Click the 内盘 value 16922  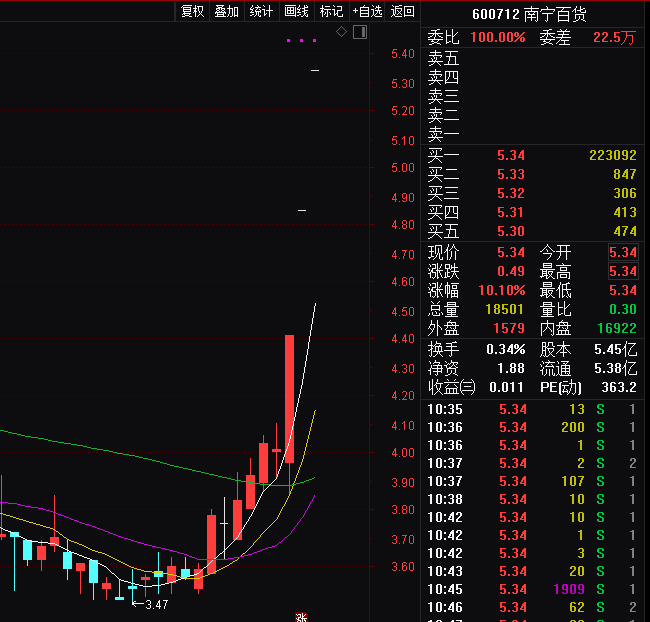point(617,328)
